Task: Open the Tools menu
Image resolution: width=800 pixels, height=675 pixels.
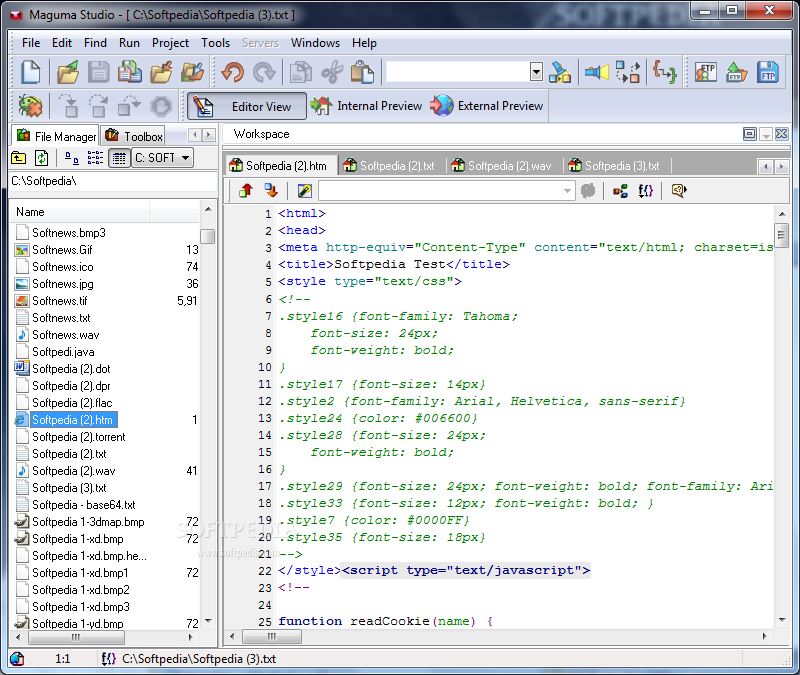Action: (x=215, y=43)
